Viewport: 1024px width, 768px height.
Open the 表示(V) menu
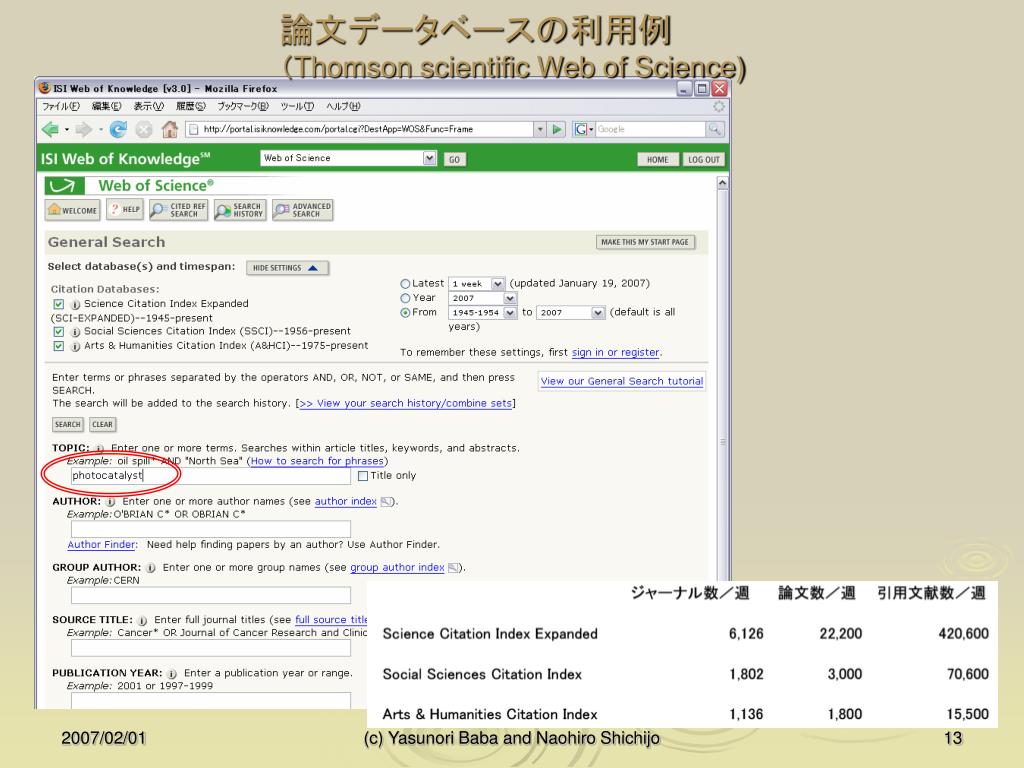pyautogui.click(x=148, y=106)
